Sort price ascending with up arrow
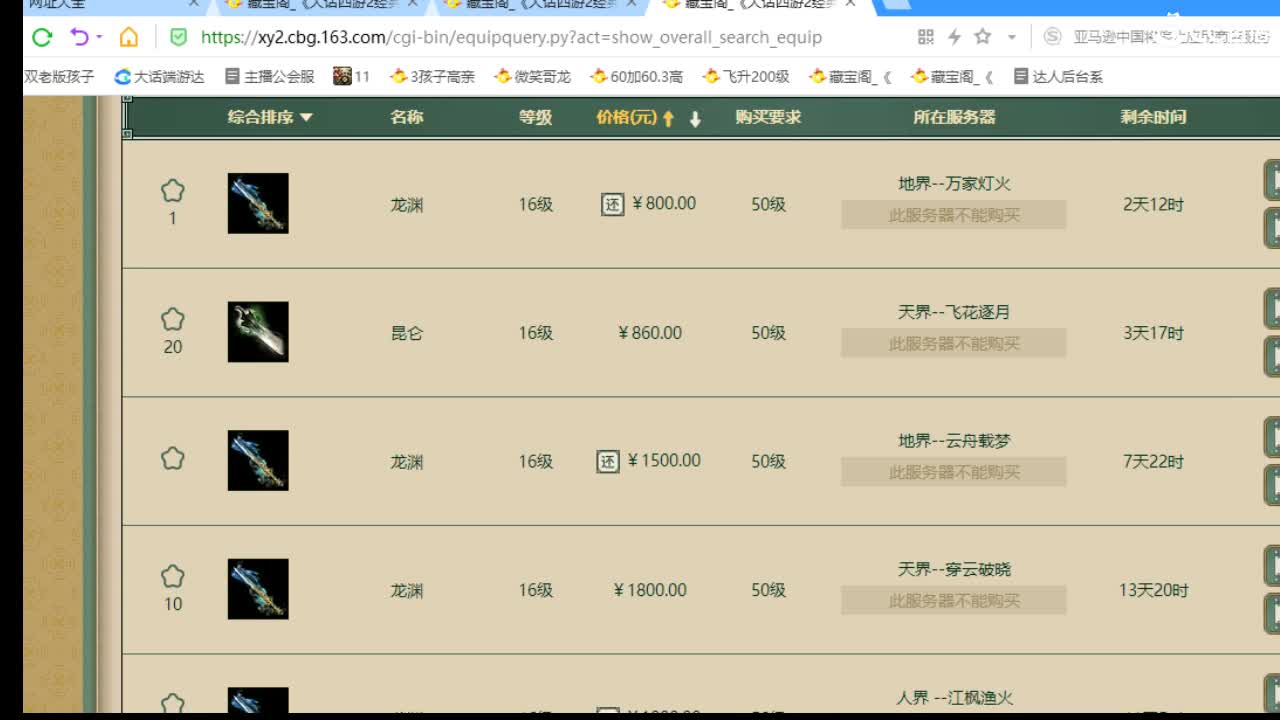 tap(668, 118)
